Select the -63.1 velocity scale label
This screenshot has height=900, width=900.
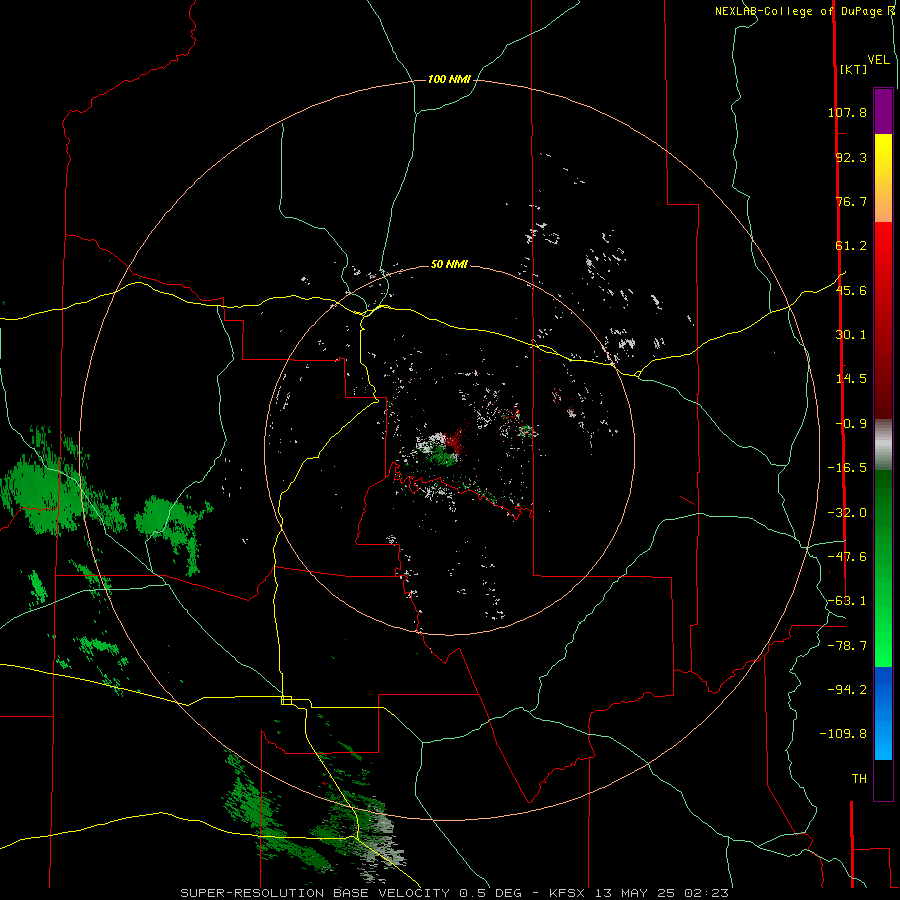[x=847, y=601]
